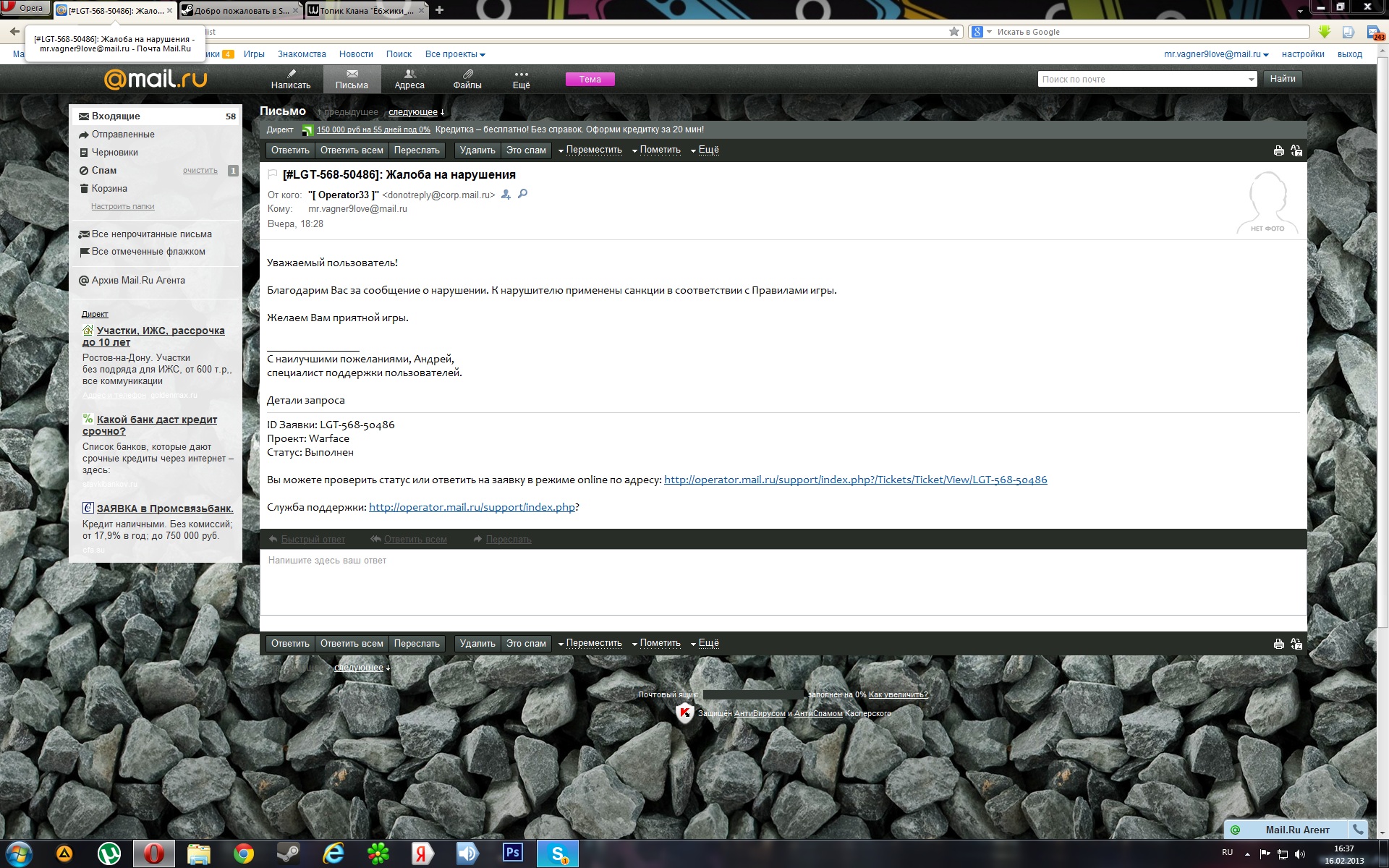Click the pink Тема theme button
Image resolution: width=1389 pixels, height=868 pixels.
coord(590,80)
